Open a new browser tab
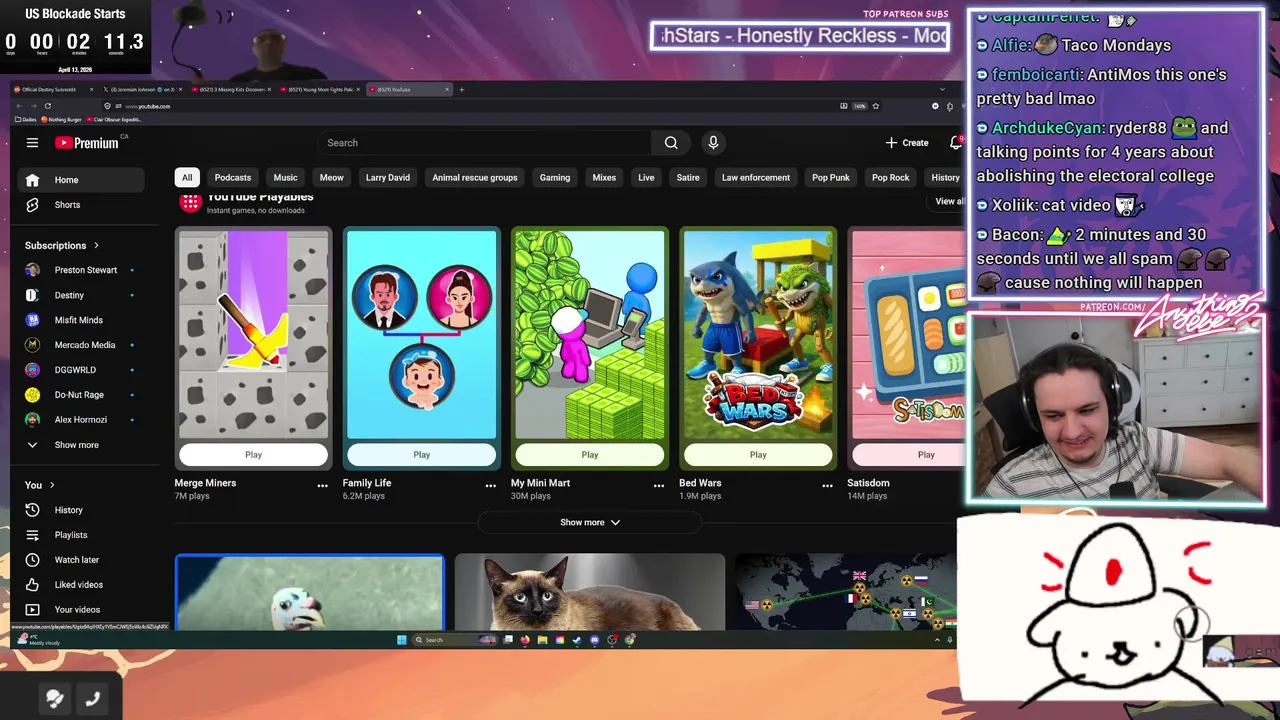The image size is (1280, 720). (x=461, y=89)
